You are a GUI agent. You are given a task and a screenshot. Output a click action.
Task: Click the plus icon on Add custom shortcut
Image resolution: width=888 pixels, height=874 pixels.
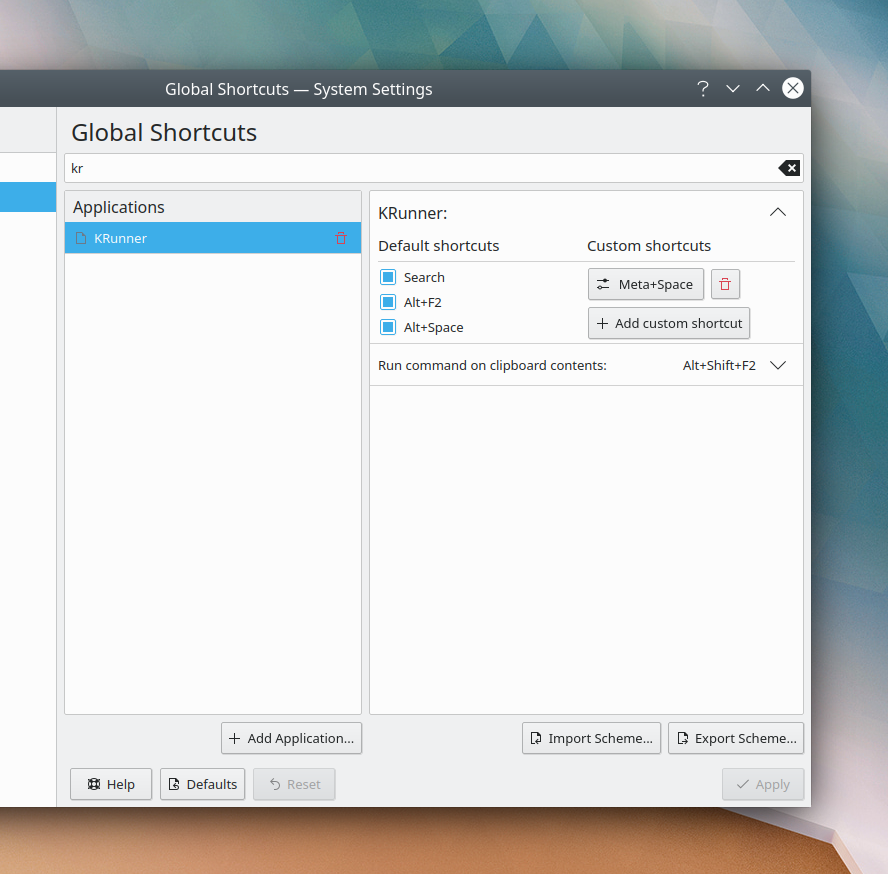click(x=601, y=323)
